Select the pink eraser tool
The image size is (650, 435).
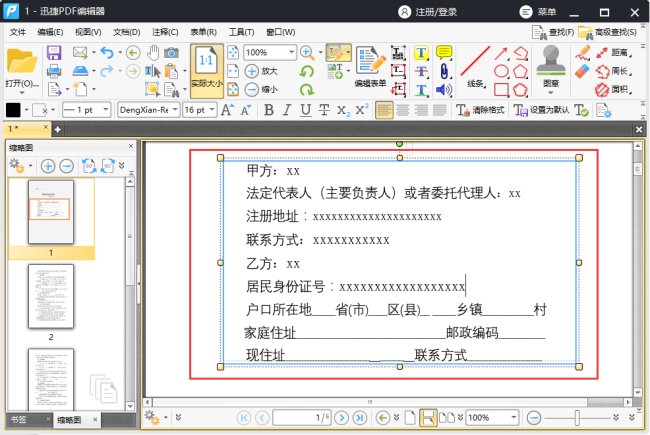[582, 71]
